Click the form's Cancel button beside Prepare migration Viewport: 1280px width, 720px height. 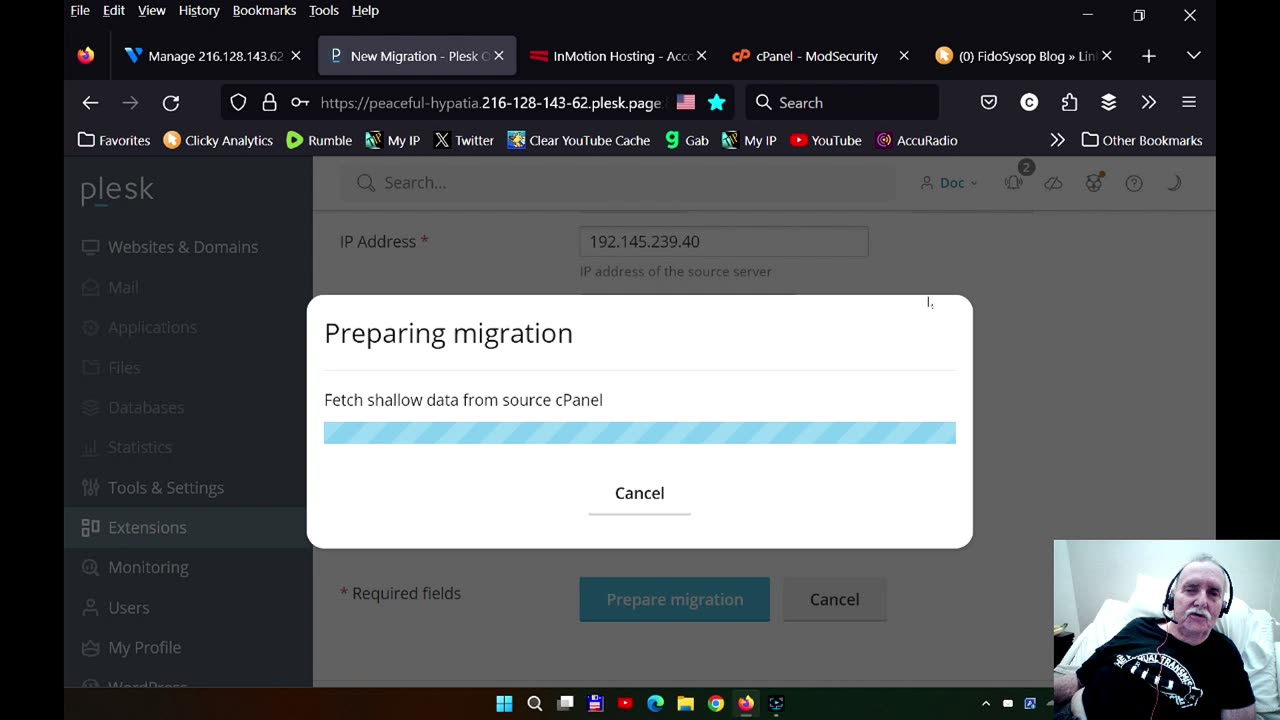[x=834, y=599]
